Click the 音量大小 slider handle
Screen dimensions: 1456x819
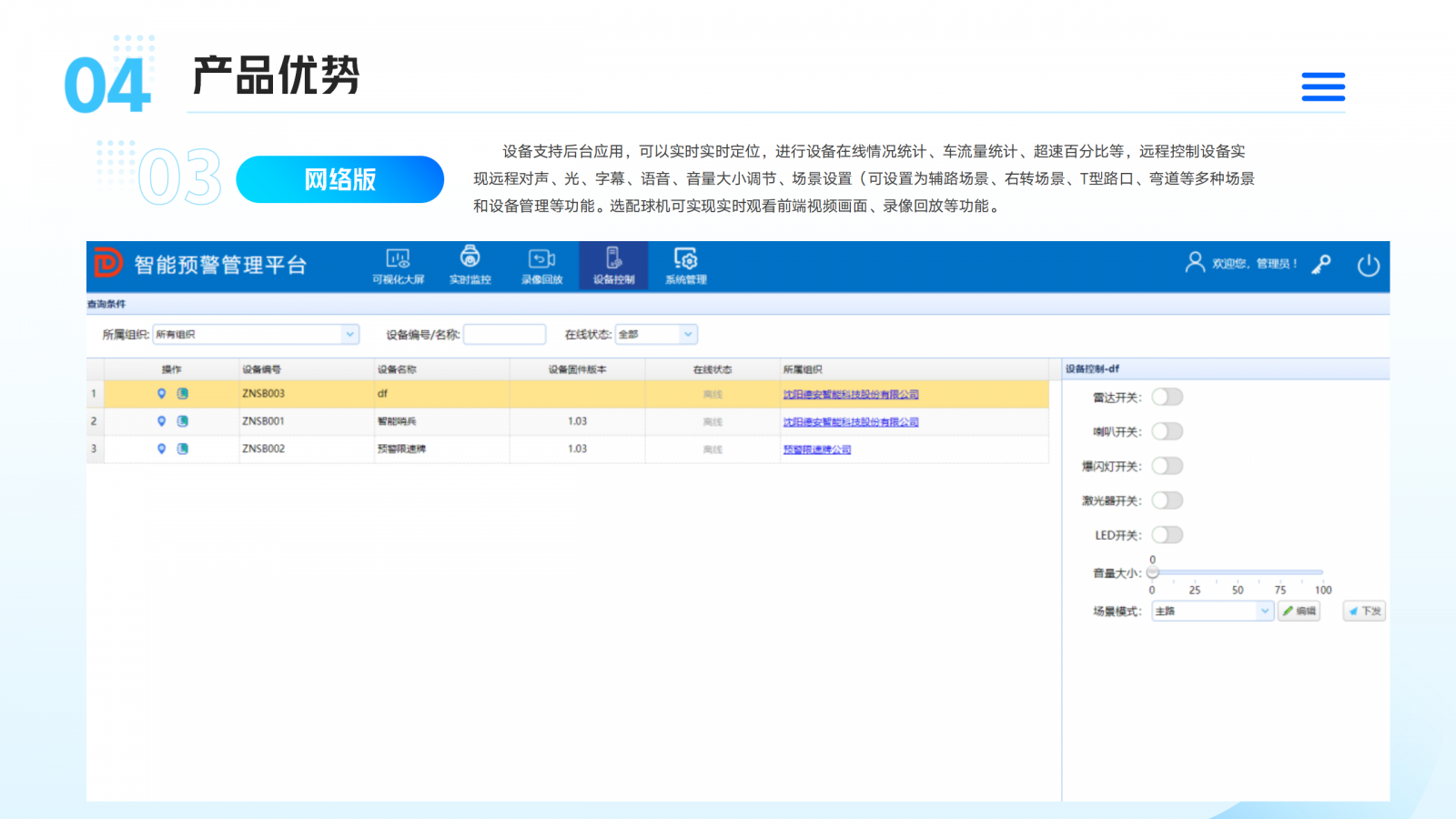pos(1153,572)
